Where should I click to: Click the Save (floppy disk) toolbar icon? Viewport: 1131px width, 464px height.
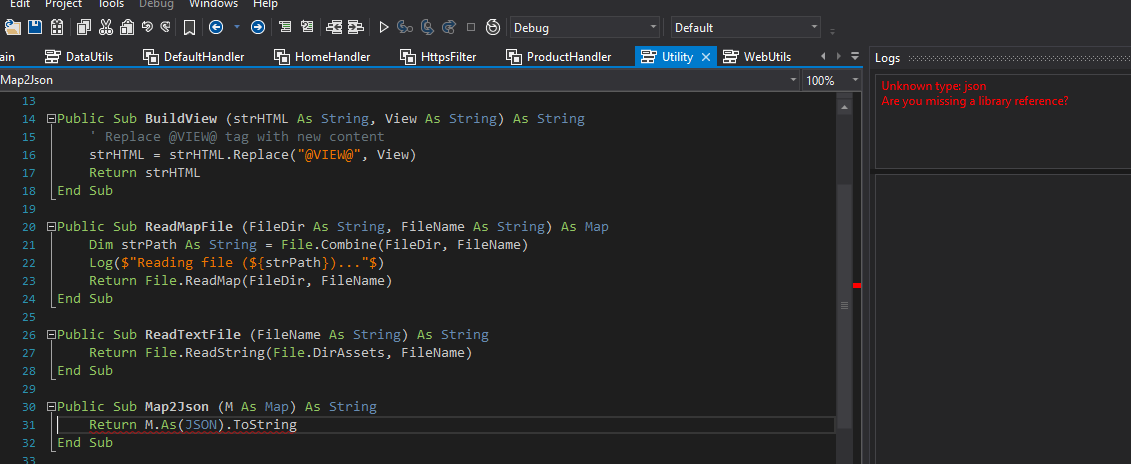35,27
